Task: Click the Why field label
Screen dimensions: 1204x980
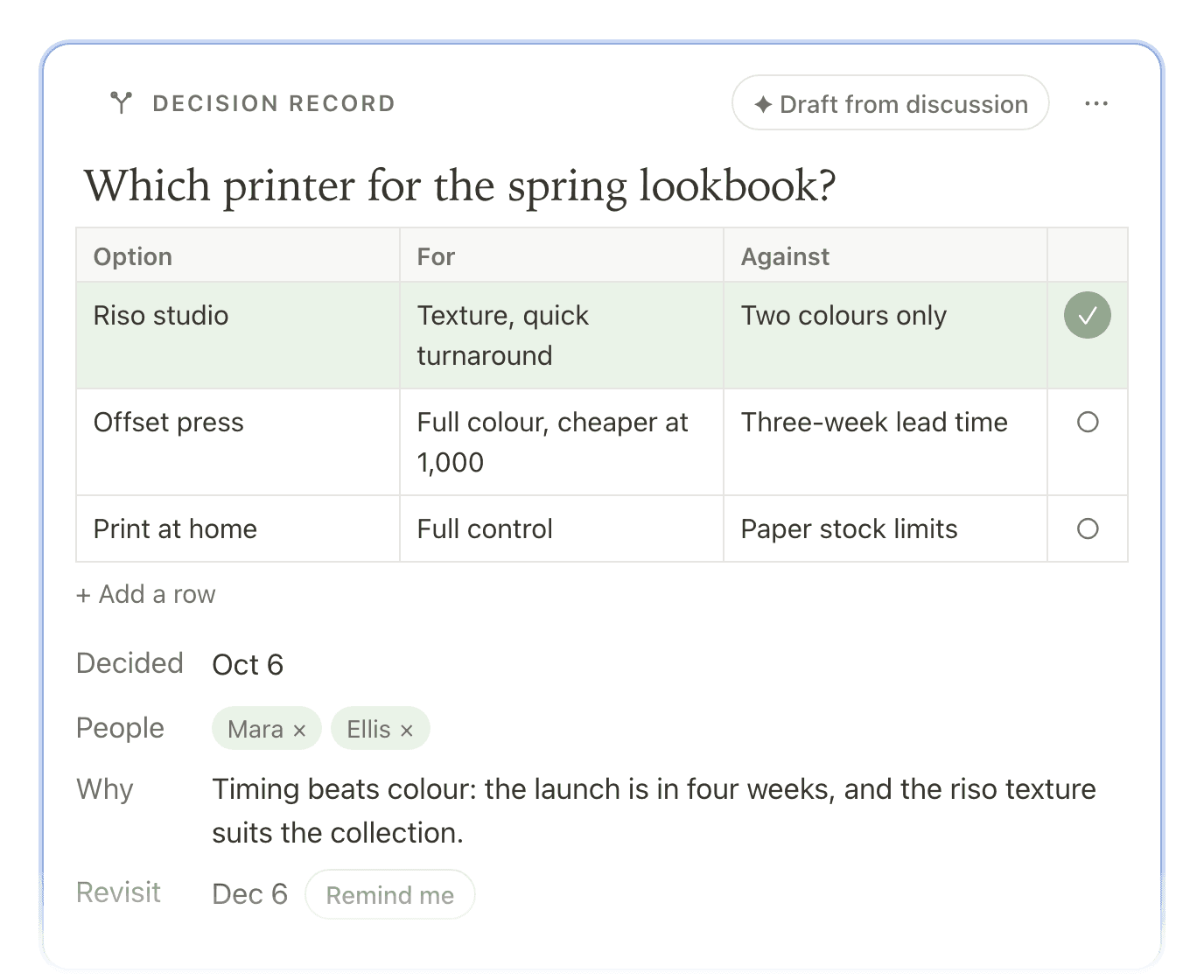Action: tap(105, 789)
